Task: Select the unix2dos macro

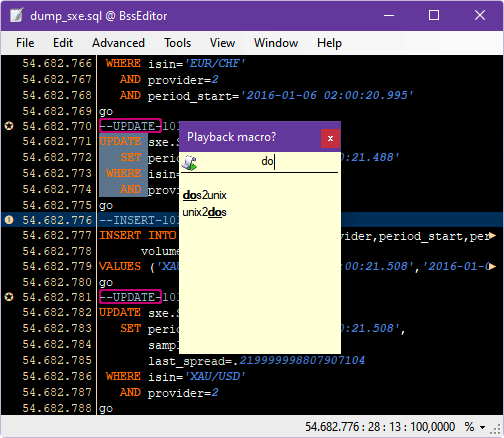Action: click(x=204, y=212)
